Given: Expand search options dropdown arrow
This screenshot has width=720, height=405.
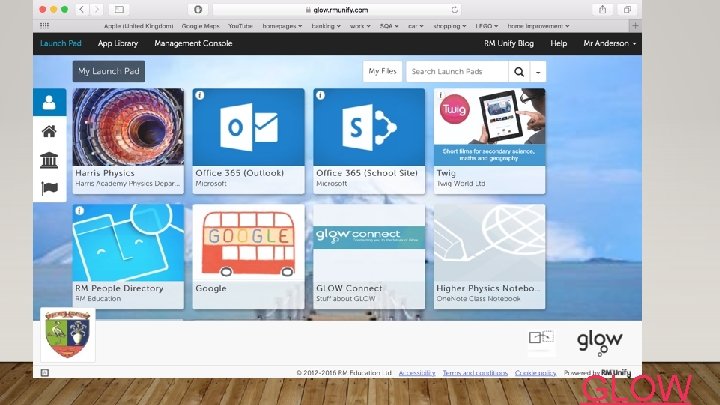Looking at the screenshot, I should (538, 72).
